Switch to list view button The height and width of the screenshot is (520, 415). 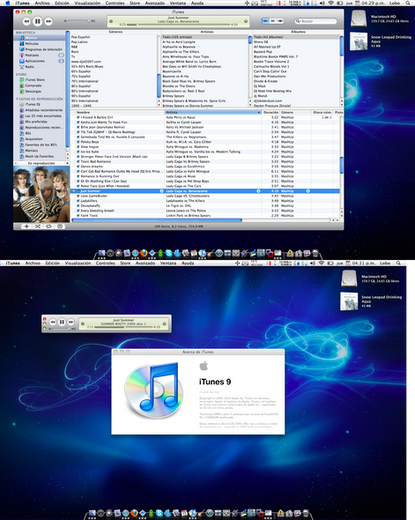(265, 21)
